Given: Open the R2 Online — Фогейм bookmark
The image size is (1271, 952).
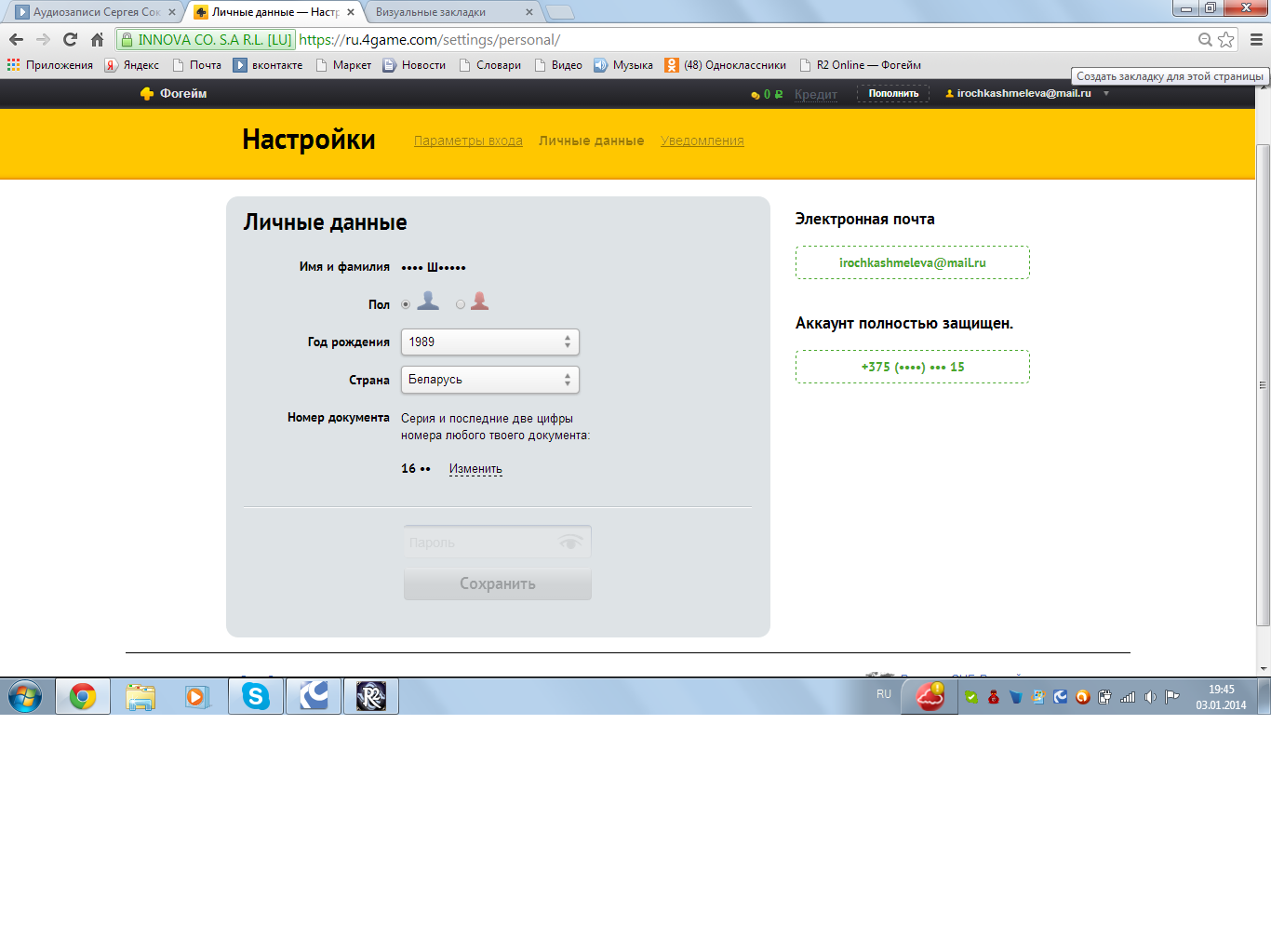Looking at the screenshot, I should (861, 65).
